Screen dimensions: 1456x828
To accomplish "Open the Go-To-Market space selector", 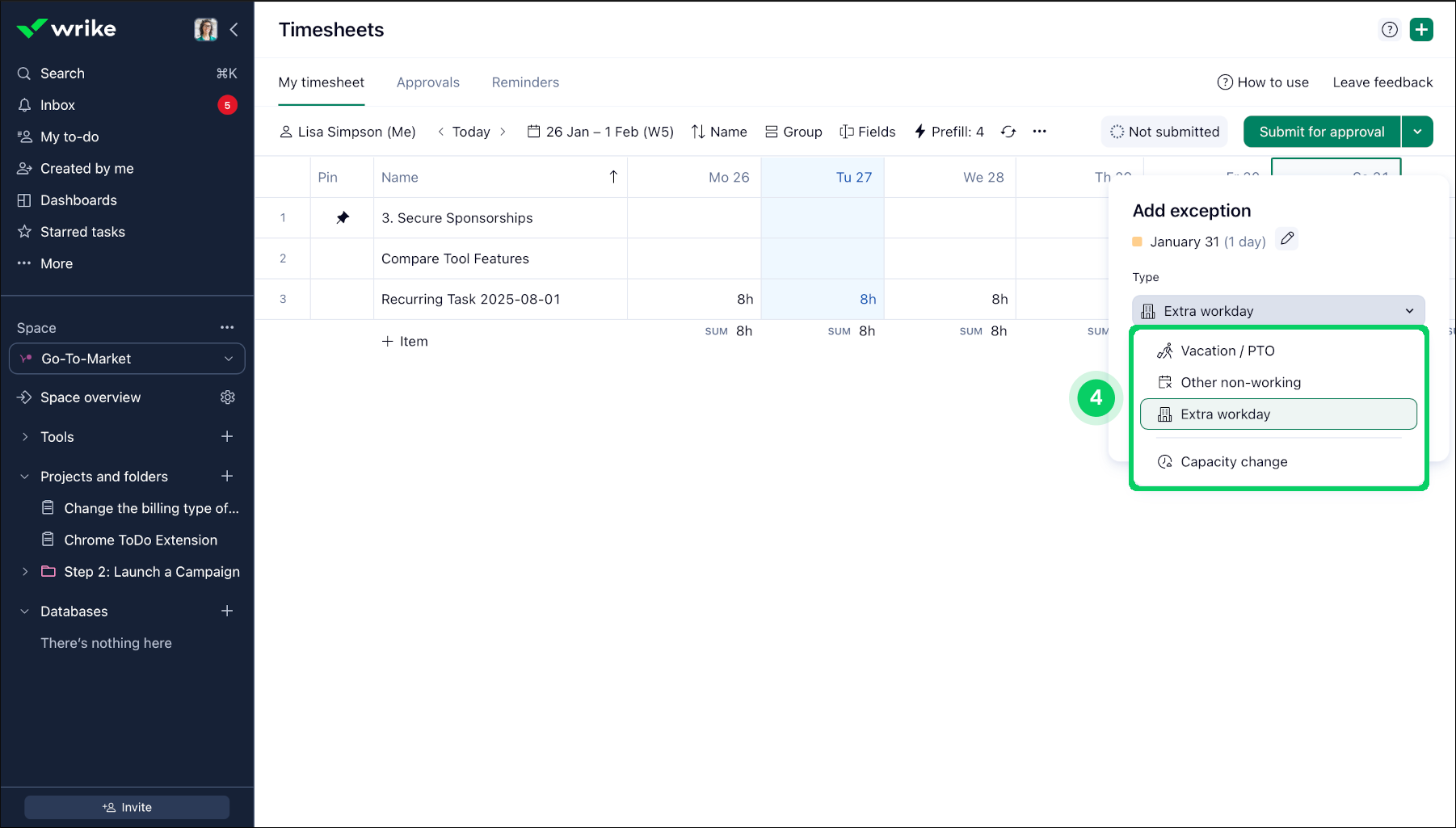I will (x=127, y=359).
